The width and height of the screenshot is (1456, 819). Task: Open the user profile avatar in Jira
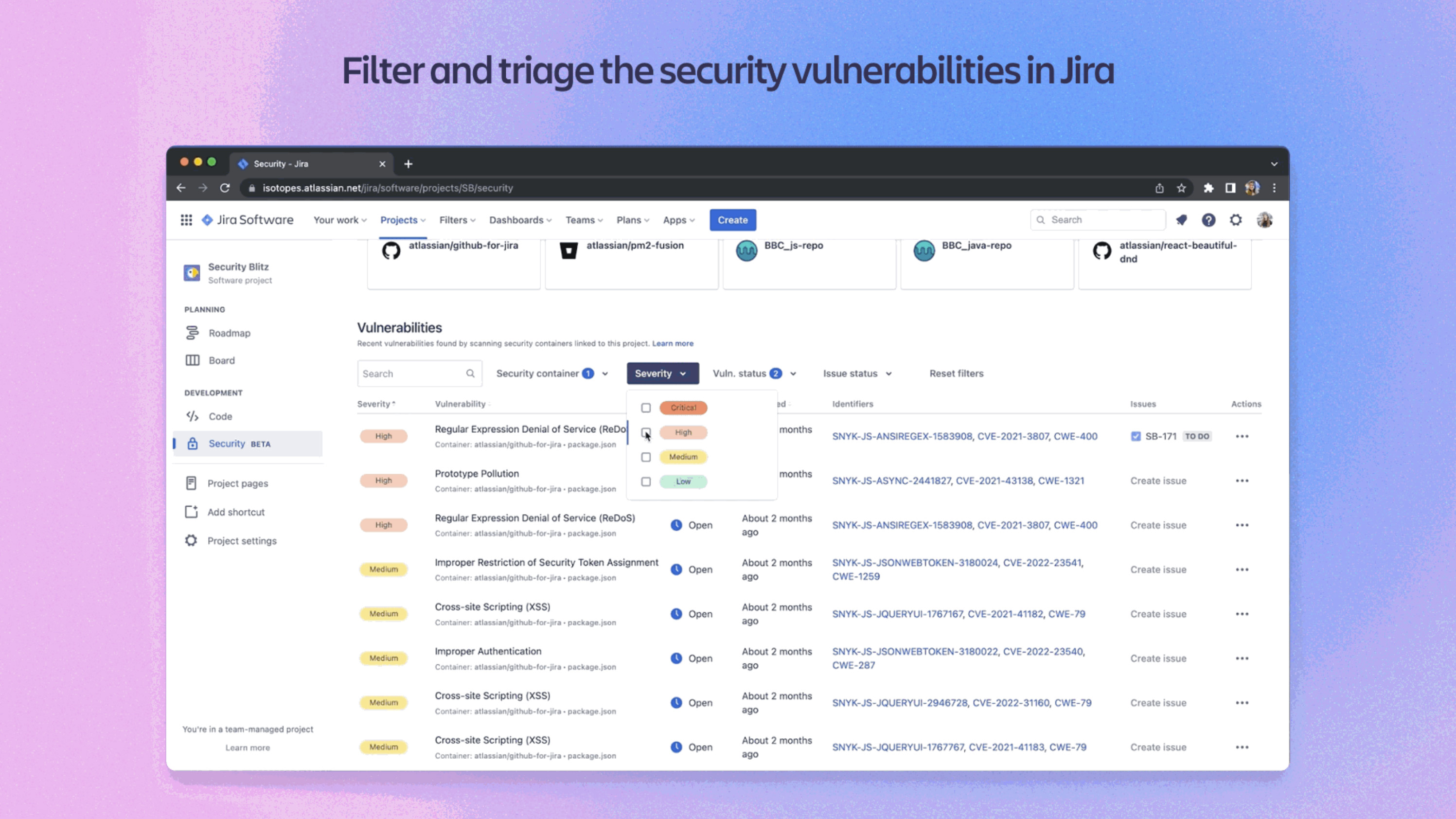[1264, 220]
